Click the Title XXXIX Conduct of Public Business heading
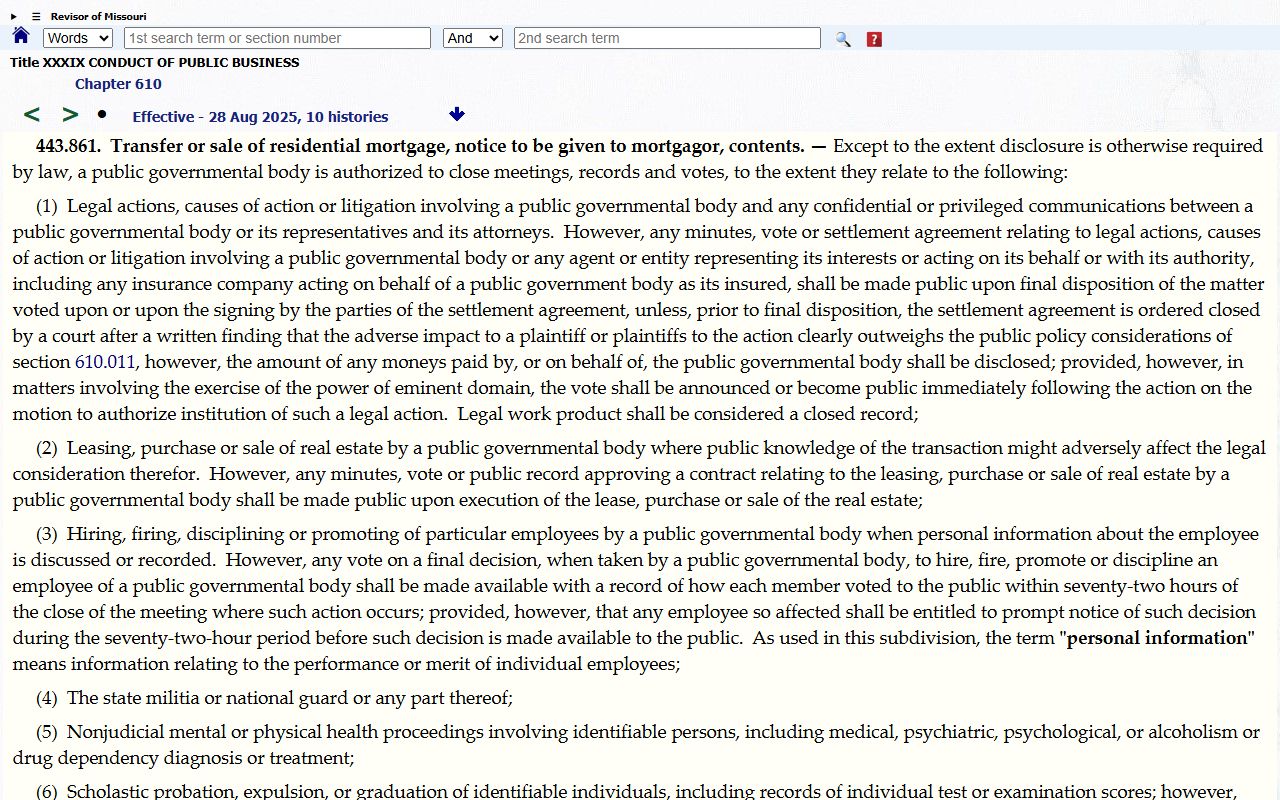The width and height of the screenshot is (1280, 800). tap(155, 62)
